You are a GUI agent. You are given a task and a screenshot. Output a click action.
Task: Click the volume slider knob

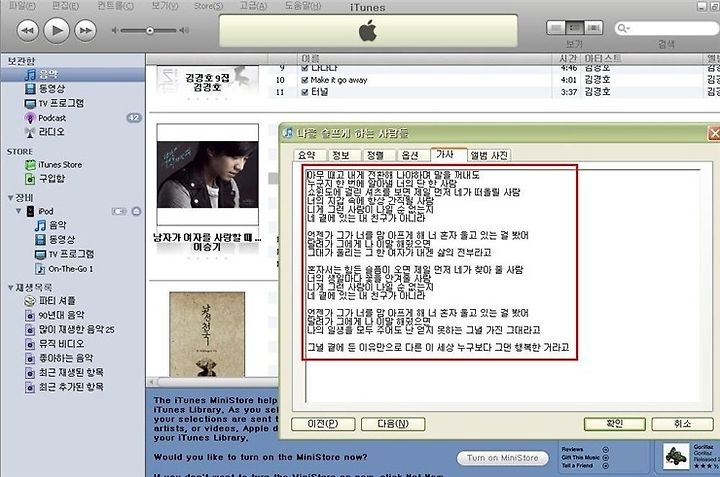coord(150,31)
